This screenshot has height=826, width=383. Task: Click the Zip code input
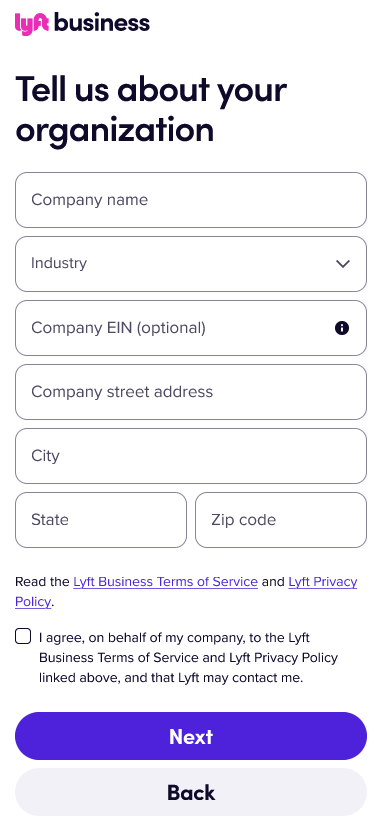click(281, 520)
